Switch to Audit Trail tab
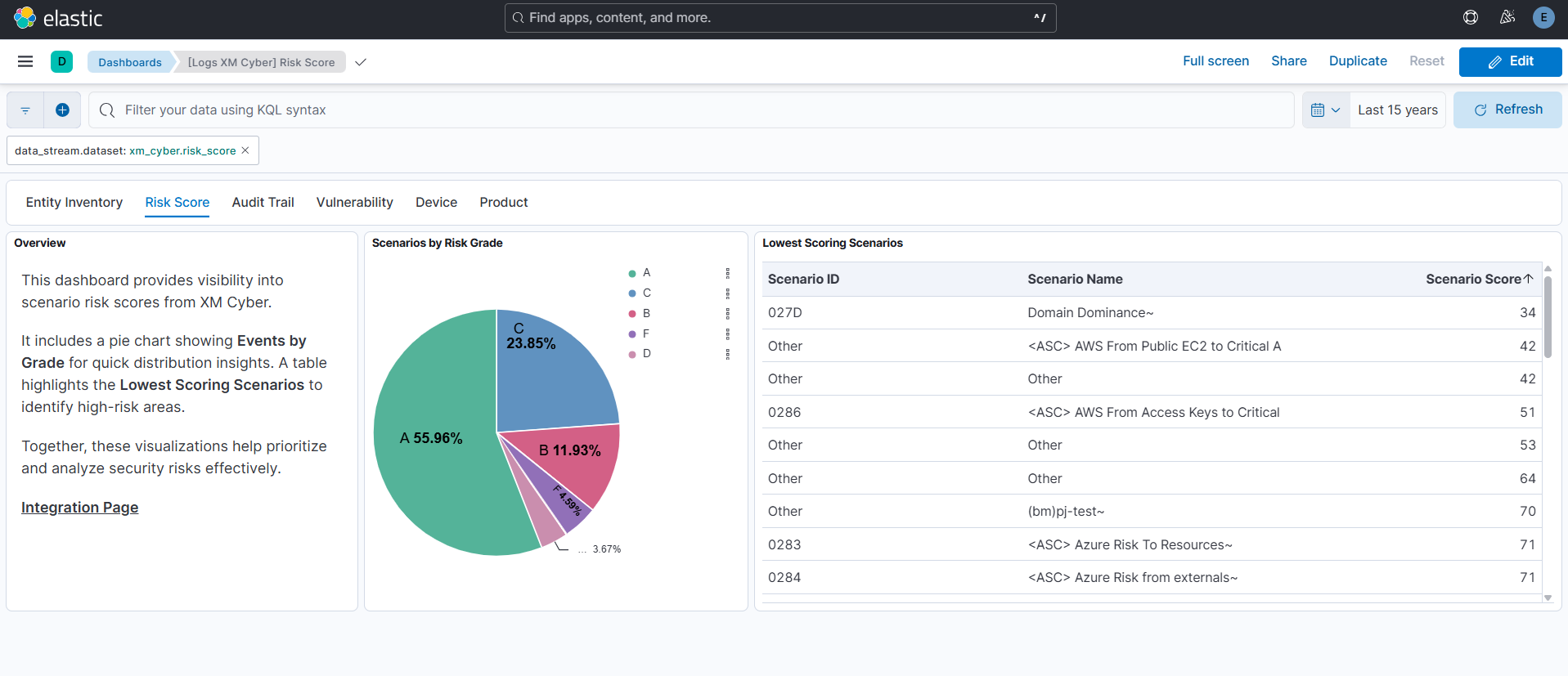The image size is (1568, 676). 263,202
